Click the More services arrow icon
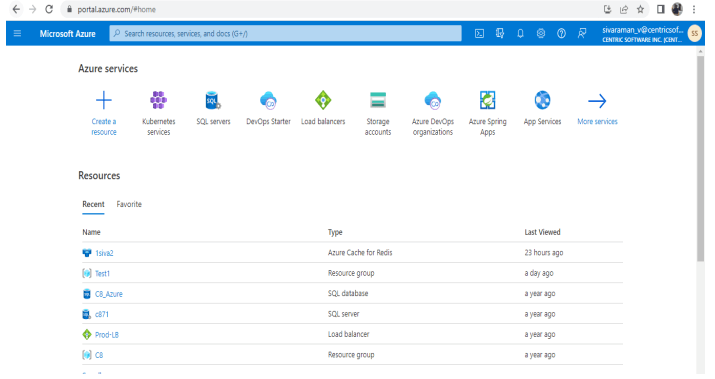 pyautogui.click(x=597, y=101)
